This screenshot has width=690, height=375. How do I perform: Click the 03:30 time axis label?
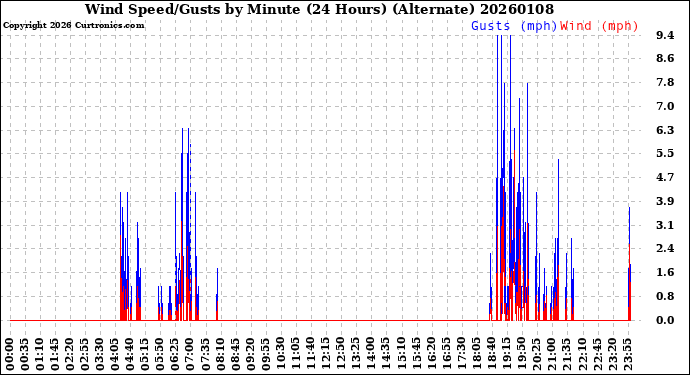tap(100, 355)
